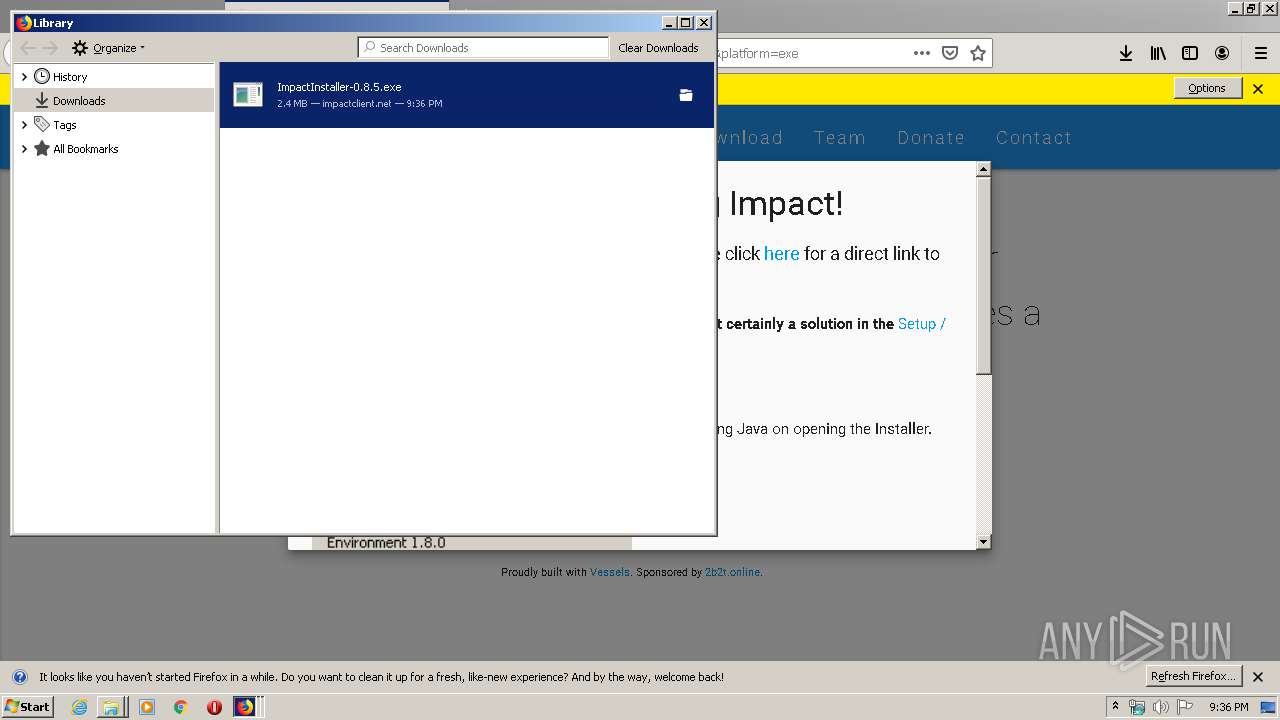Viewport: 1280px width, 720px height.
Task: Expand the Tags tree item
Action: pos(24,125)
